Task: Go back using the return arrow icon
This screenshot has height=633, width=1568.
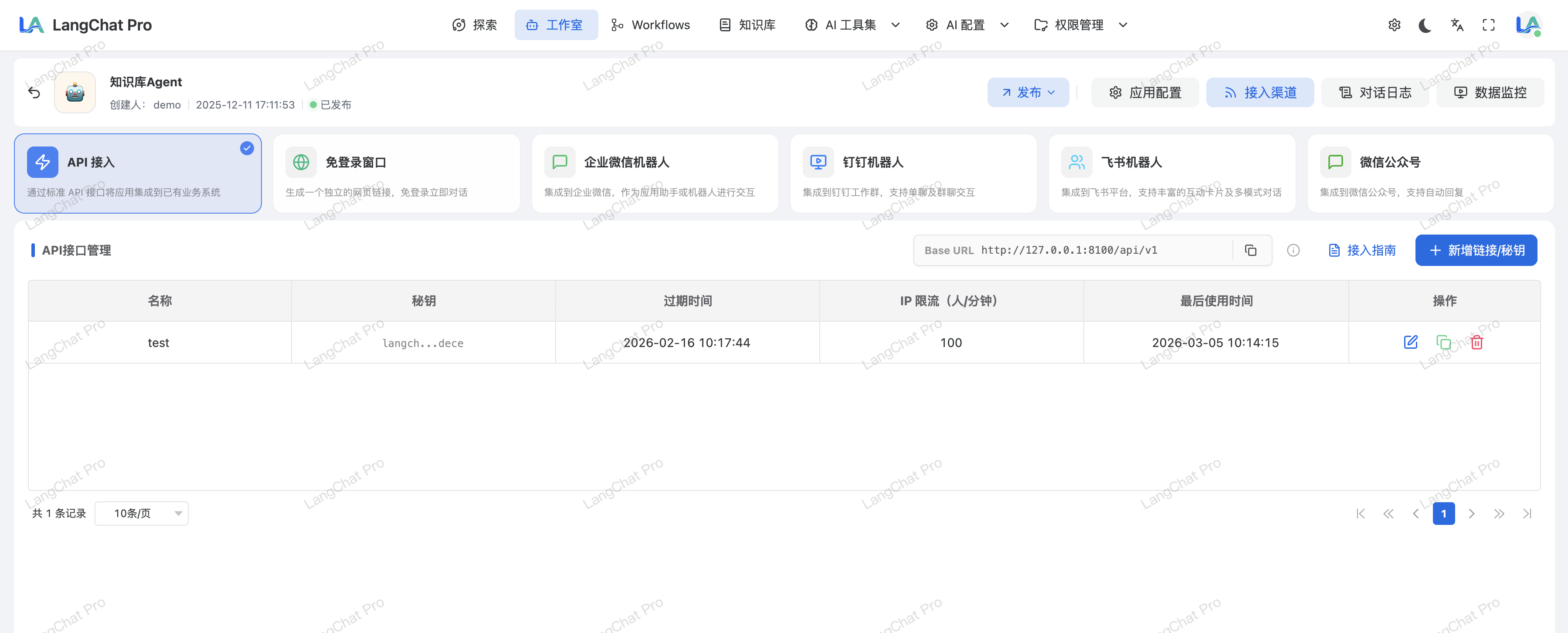Action: 34,92
